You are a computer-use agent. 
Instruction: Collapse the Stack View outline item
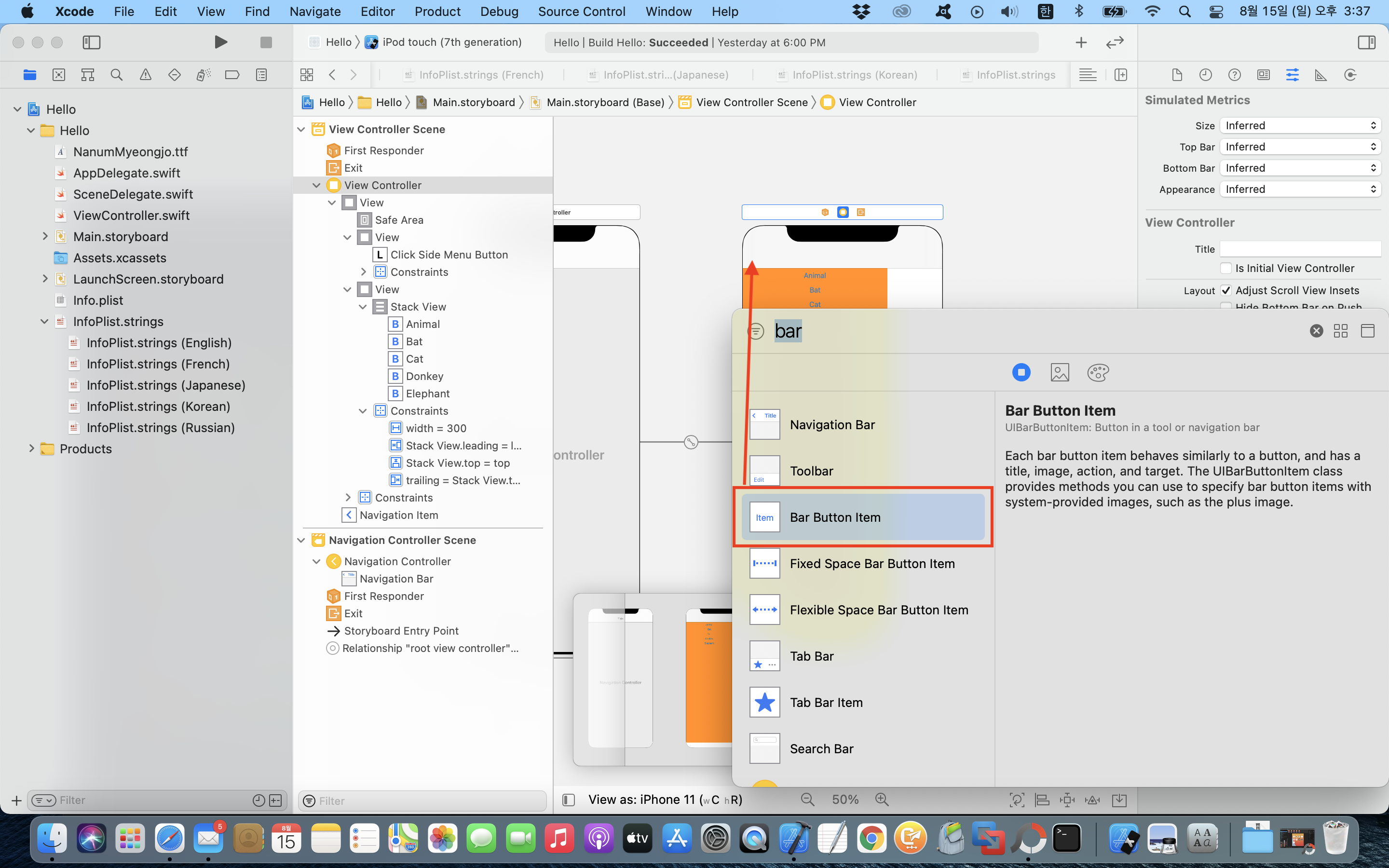point(363,307)
